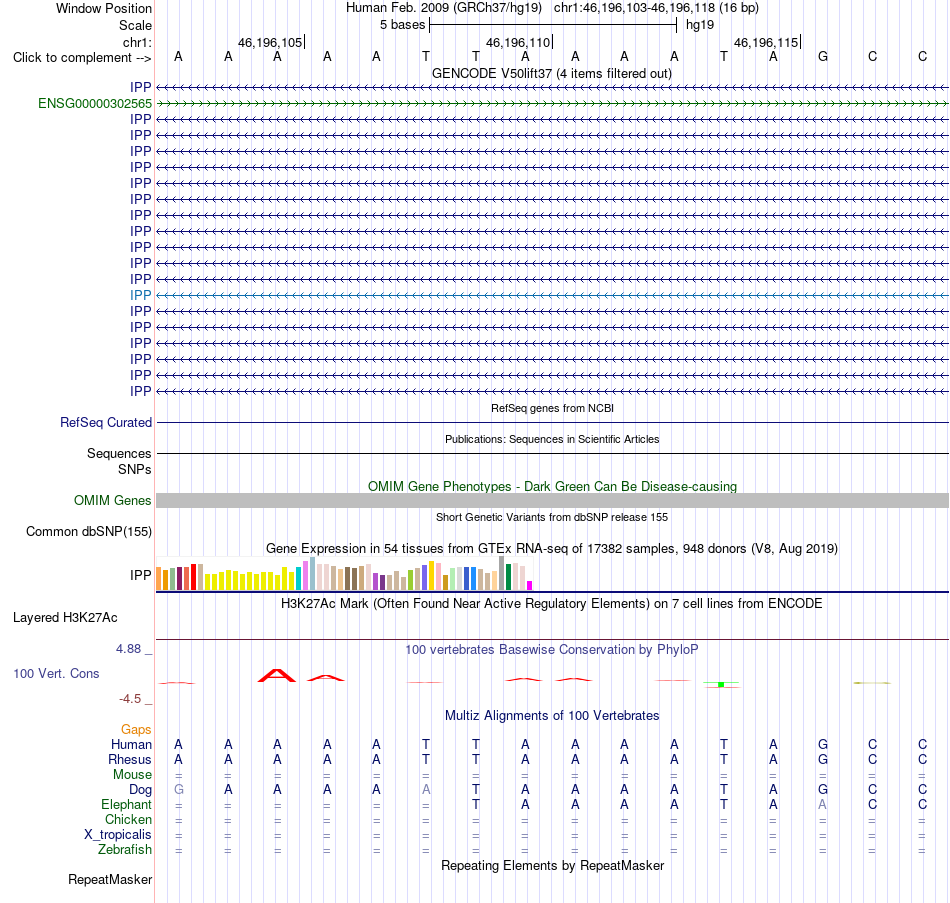Click the 'Publications: Sequences in Scientific Articles' title
The height and width of the screenshot is (903, 950).
point(552,439)
